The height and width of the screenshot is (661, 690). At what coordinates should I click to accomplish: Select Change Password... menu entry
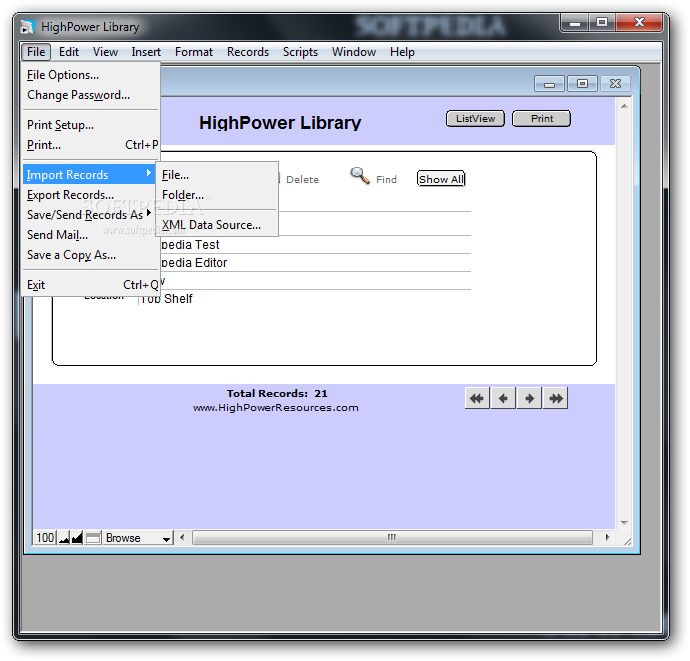pyautogui.click(x=91, y=95)
